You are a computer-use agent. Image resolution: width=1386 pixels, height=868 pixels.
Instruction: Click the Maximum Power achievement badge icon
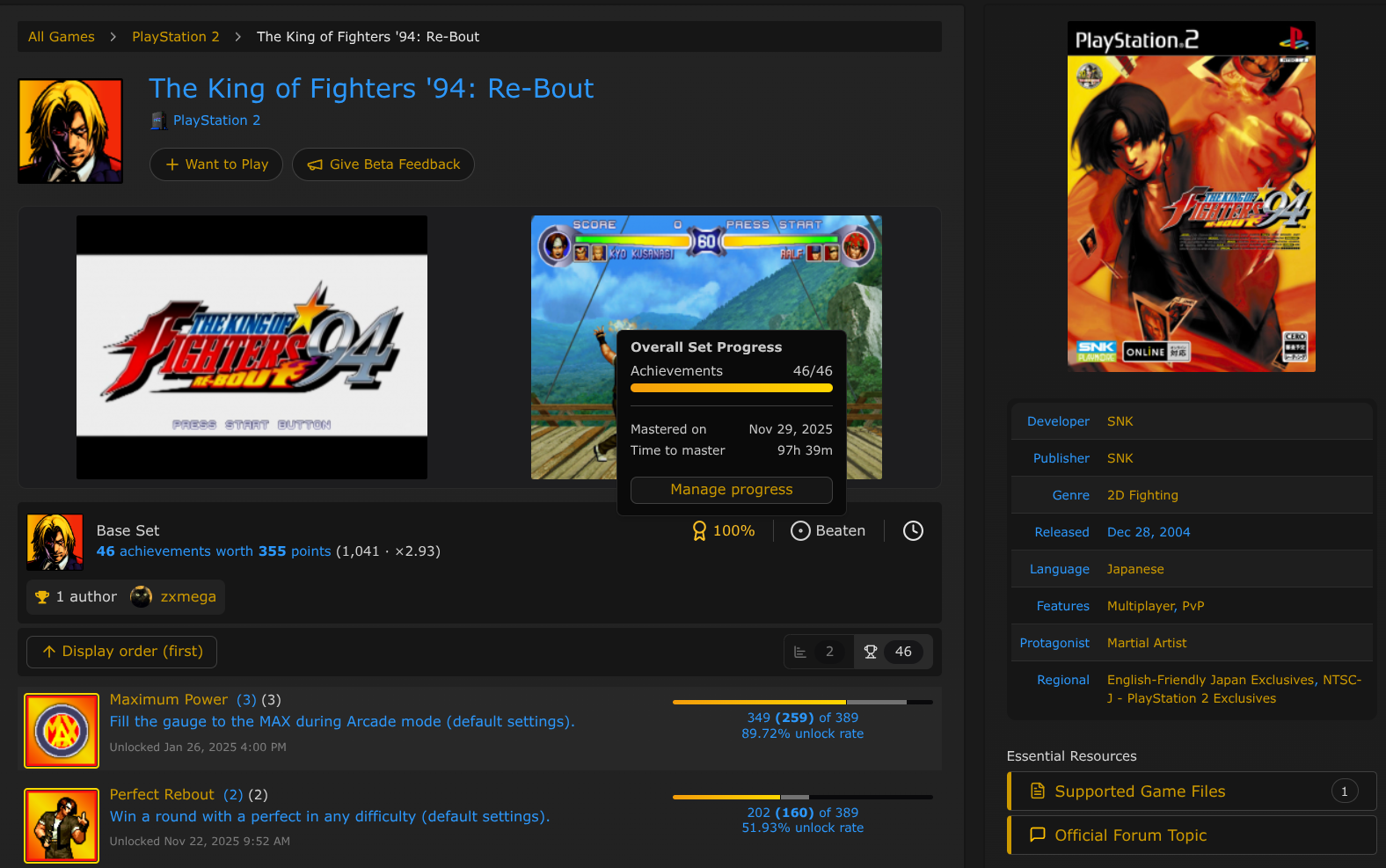pyautogui.click(x=62, y=730)
